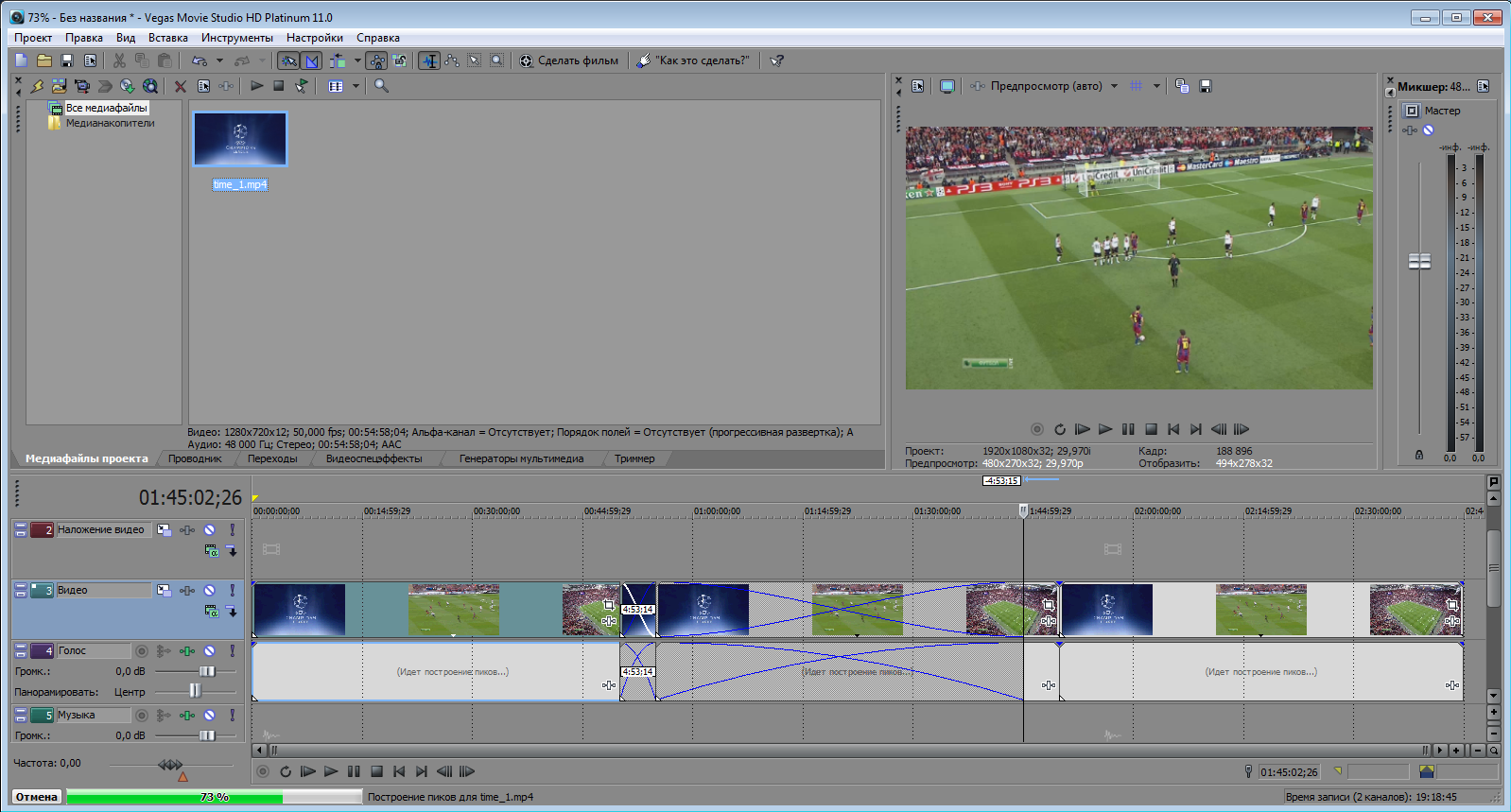Open the auto ripple mode dropdown
The height and width of the screenshot is (812, 1511).
pyautogui.click(x=357, y=60)
